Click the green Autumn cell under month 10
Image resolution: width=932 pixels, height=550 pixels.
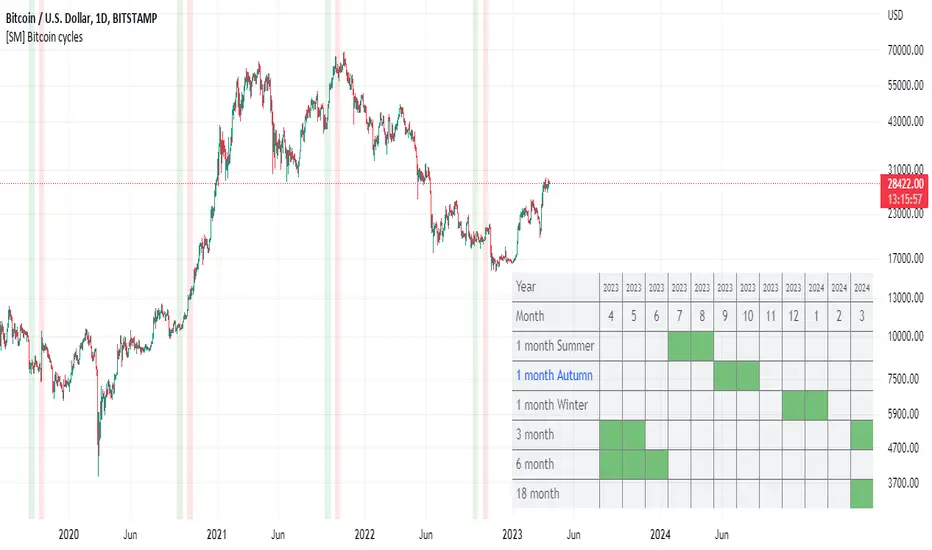coord(748,376)
